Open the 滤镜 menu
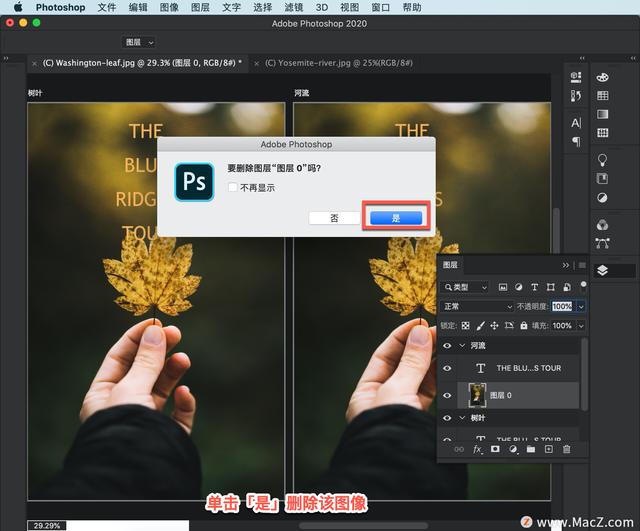This screenshot has height=531, width=640. point(293,7)
